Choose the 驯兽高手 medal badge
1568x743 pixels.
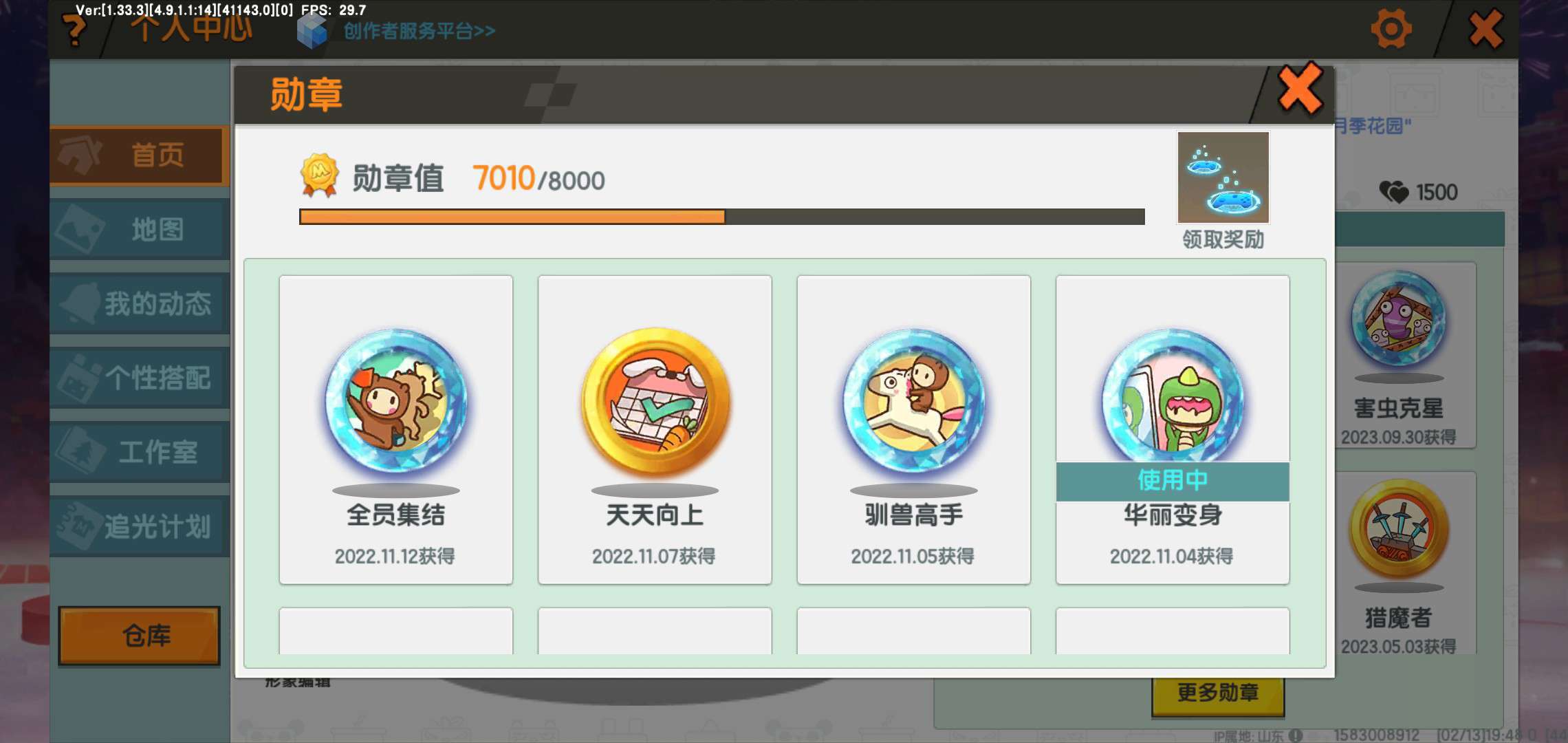point(913,401)
